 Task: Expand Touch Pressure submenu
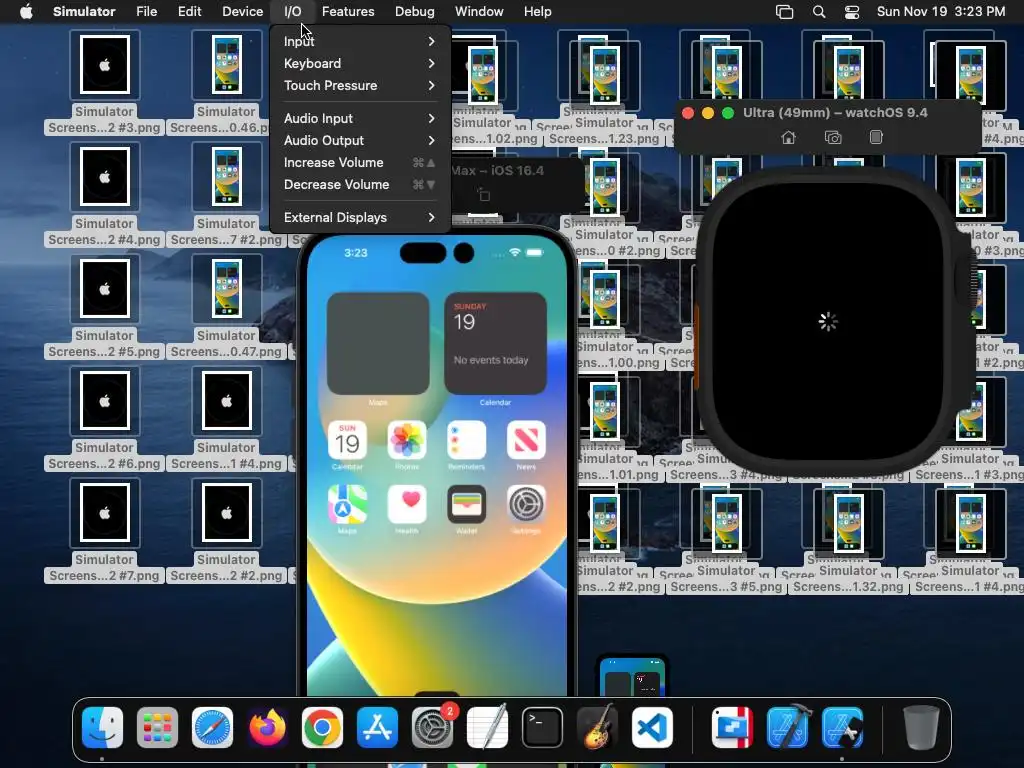359,86
